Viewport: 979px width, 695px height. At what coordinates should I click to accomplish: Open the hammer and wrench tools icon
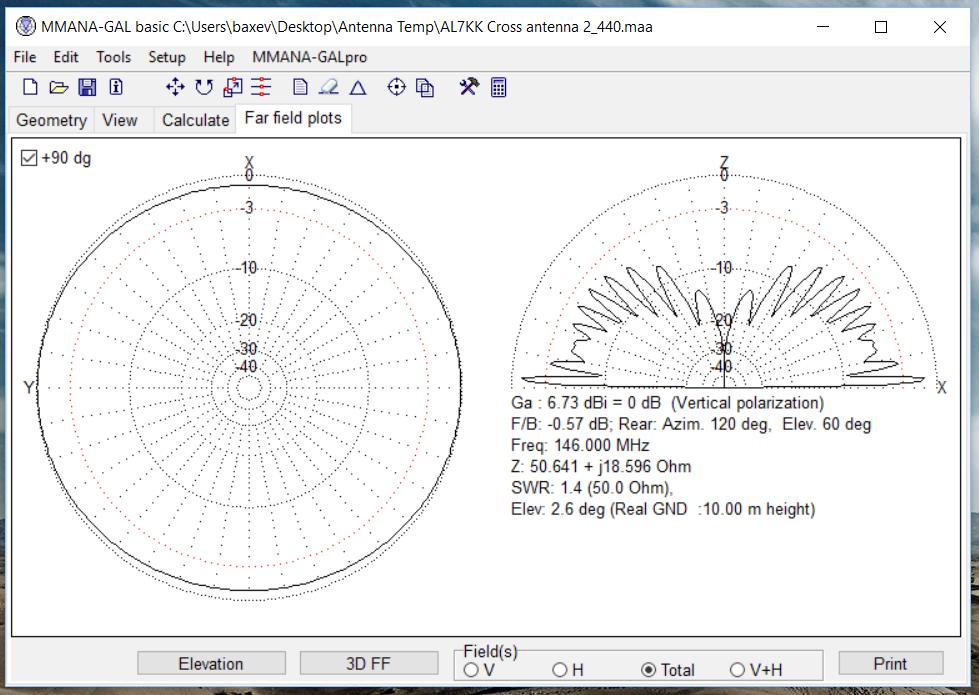[x=469, y=87]
